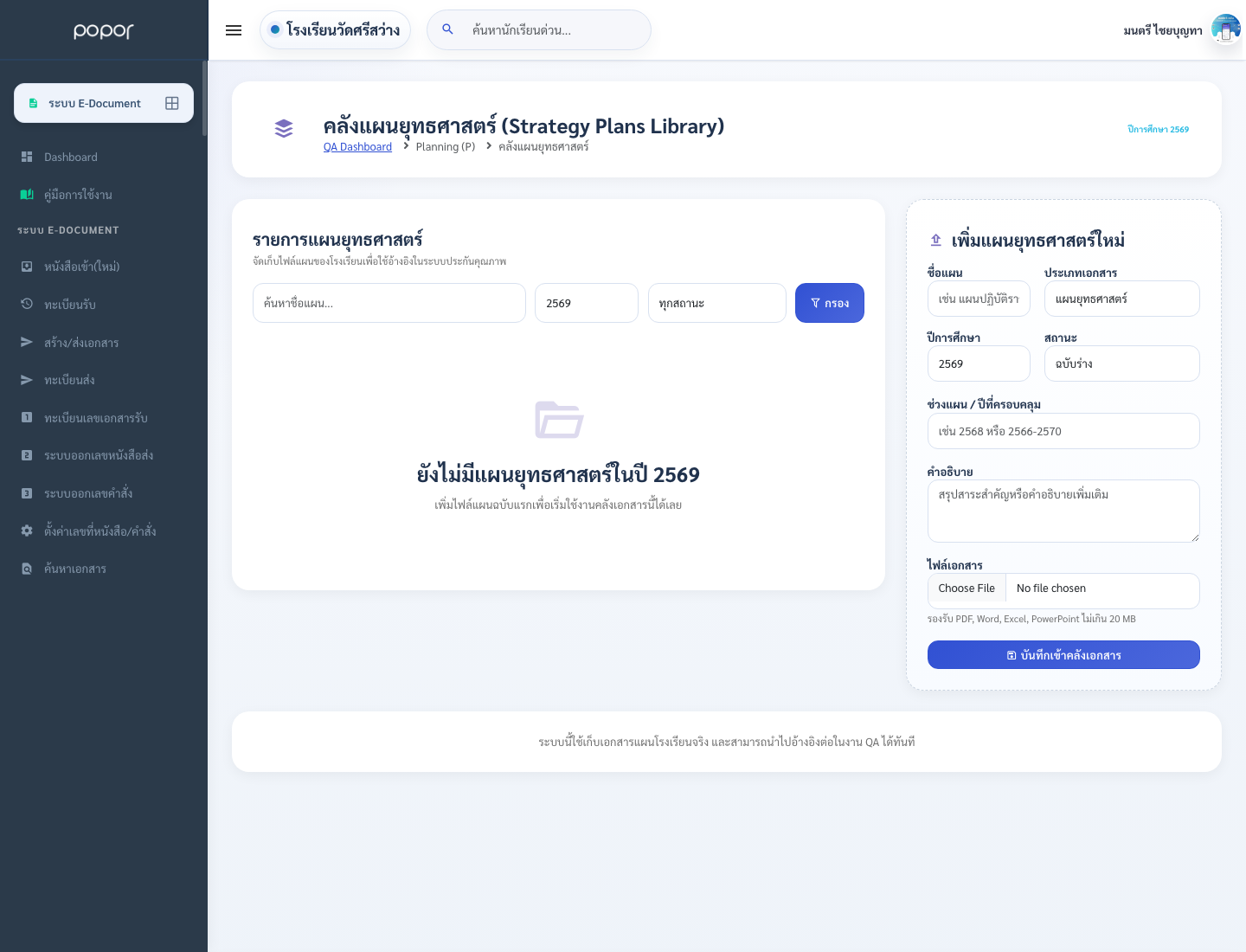Click the heading ยังไม่มีแผนยุทธศาสตร์ในปี 2569

pyautogui.click(x=558, y=474)
